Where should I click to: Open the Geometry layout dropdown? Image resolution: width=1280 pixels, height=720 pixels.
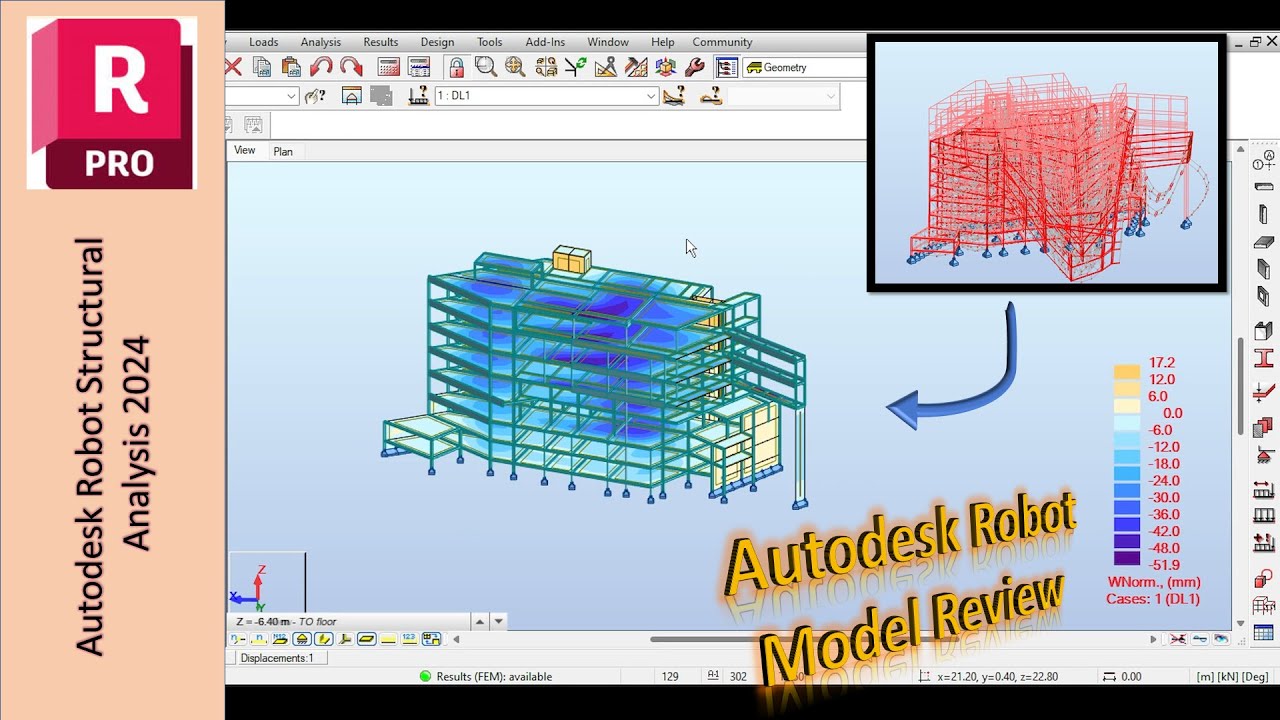pos(805,68)
